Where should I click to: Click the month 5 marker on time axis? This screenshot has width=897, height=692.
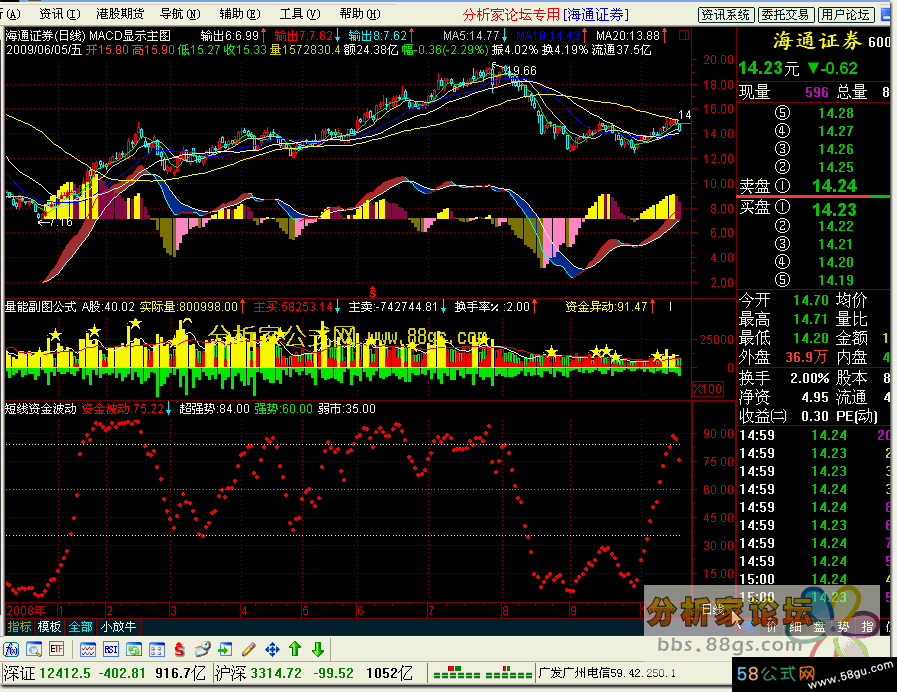tap(305, 610)
